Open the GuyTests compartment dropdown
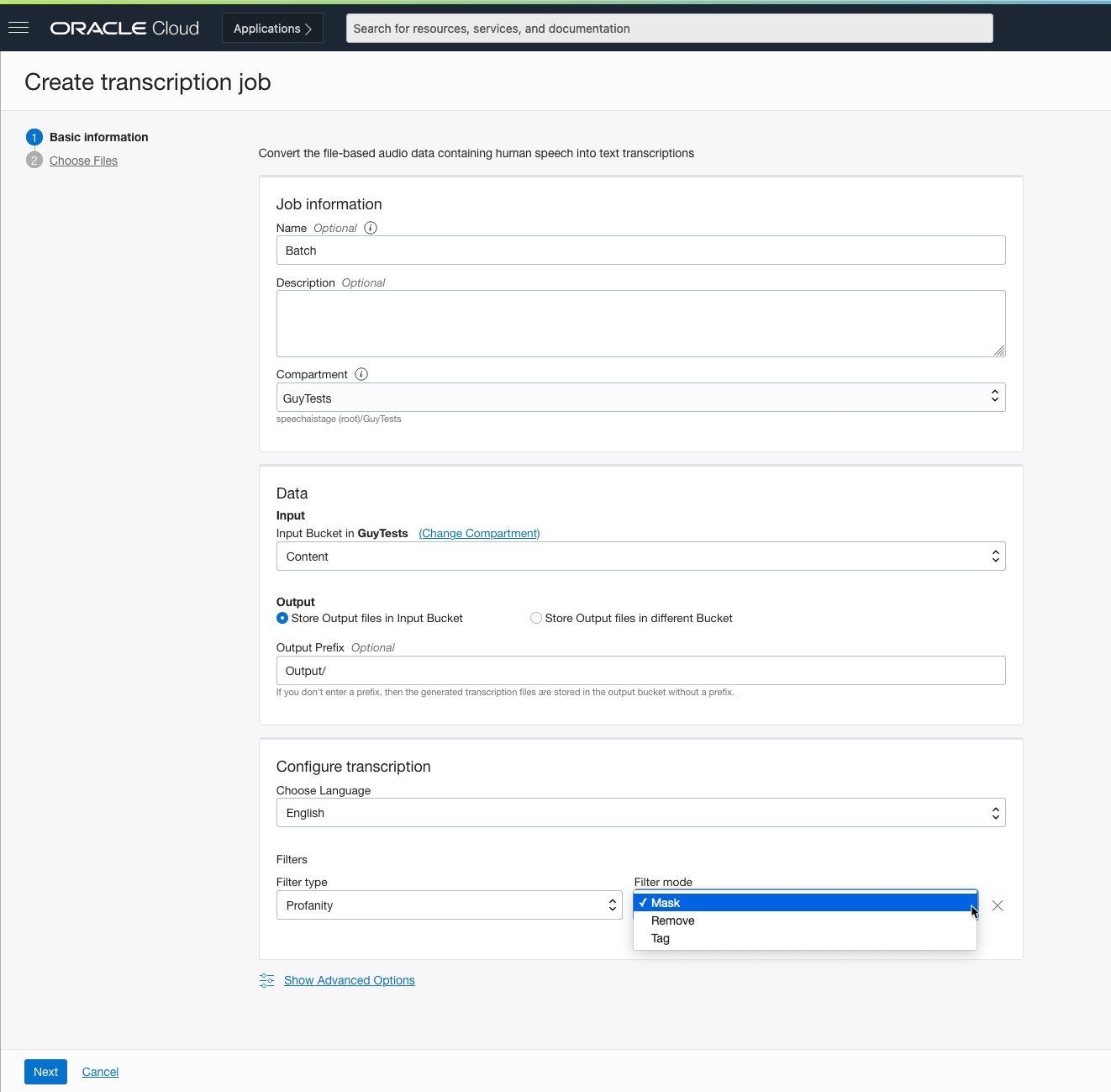 click(x=640, y=398)
